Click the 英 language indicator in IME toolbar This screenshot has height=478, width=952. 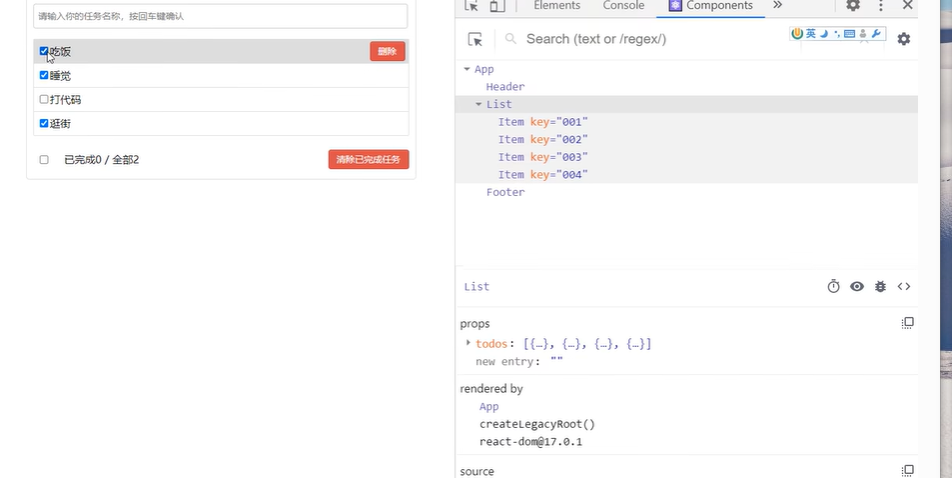[x=811, y=34]
